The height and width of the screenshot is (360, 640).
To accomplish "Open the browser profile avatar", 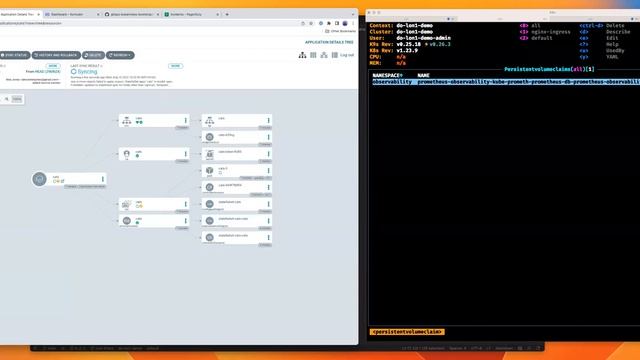I will click(x=345, y=23).
